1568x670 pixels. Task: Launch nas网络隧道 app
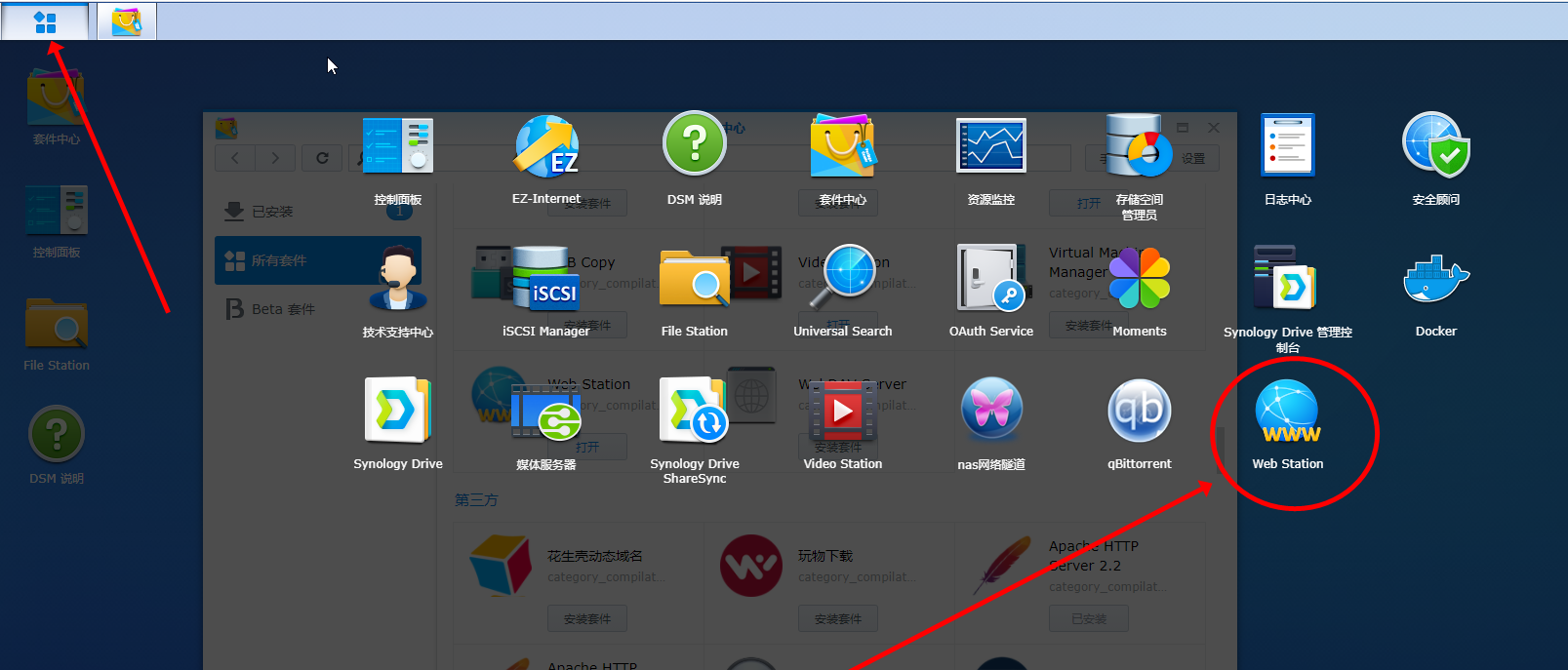(x=990, y=413)
